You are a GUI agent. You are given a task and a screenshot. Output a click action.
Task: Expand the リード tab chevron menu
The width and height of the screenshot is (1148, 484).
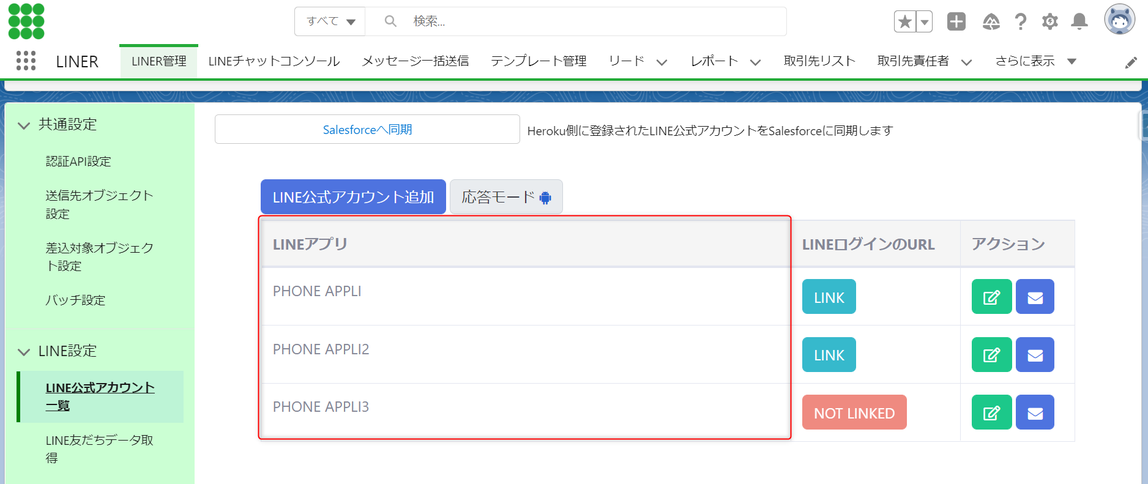(662, 62)
